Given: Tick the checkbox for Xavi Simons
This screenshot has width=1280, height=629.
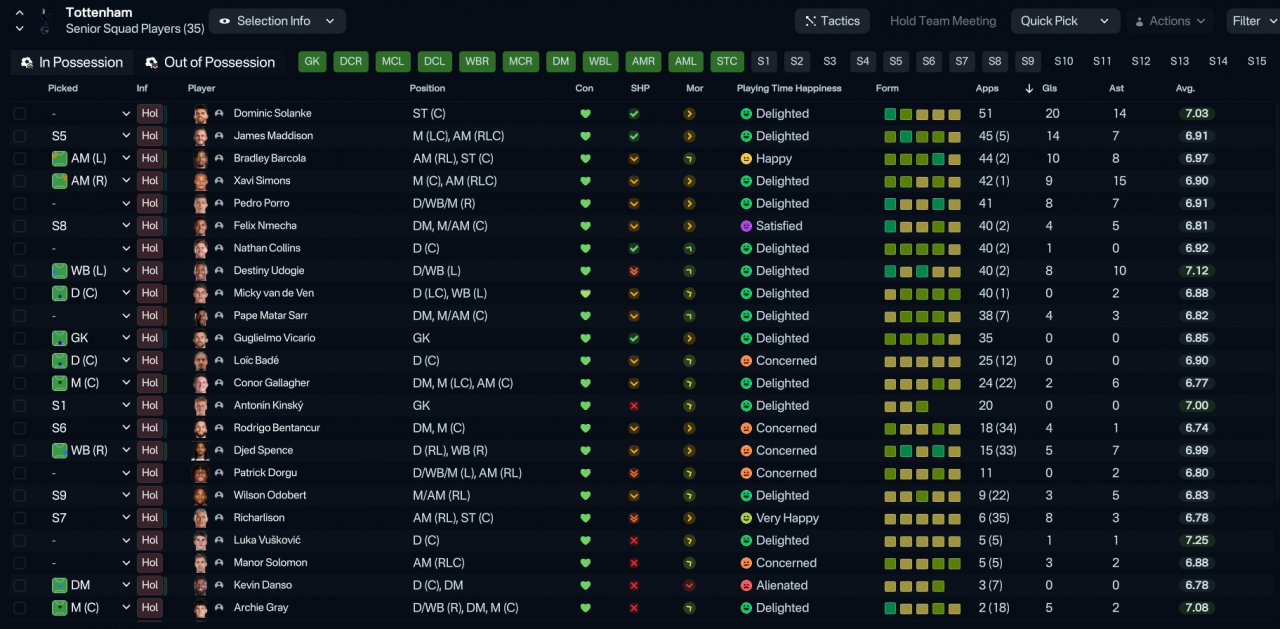Looking at the screenshot, I should click(x=20, y=181).
